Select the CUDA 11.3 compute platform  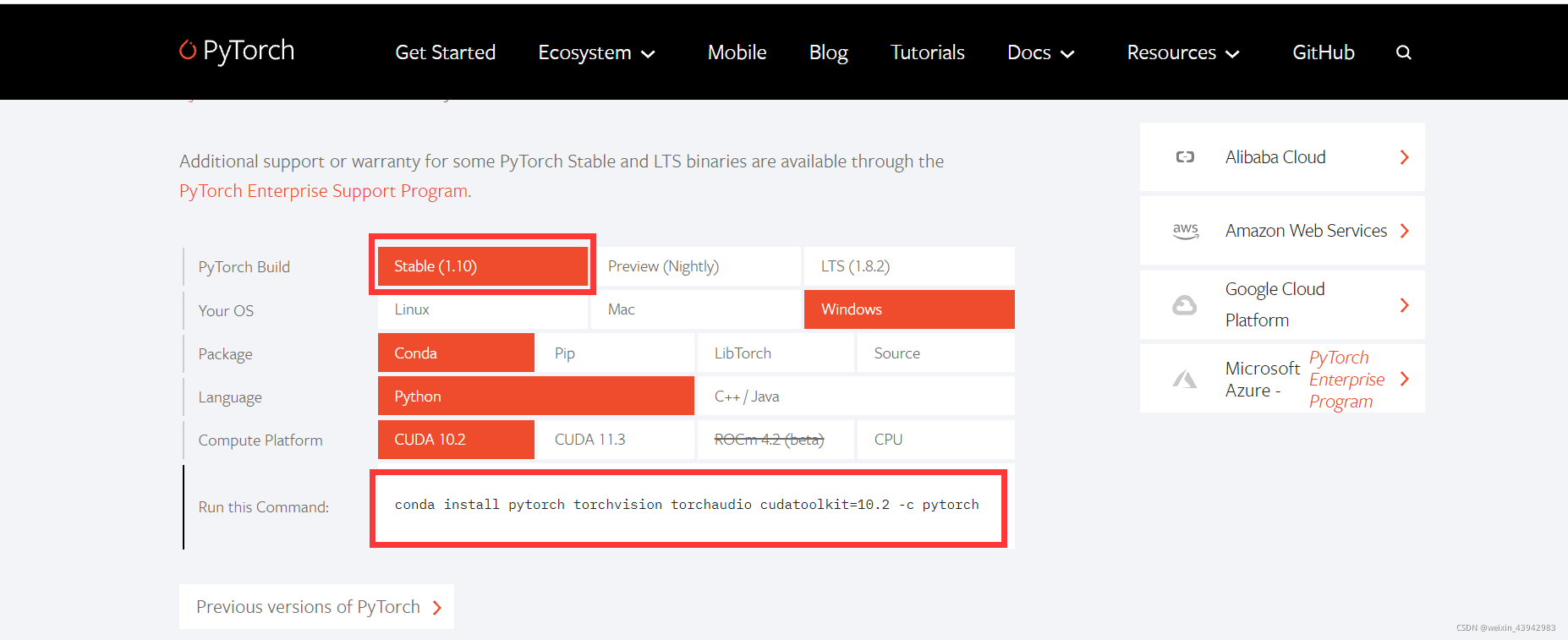click(x=616, y=440)
